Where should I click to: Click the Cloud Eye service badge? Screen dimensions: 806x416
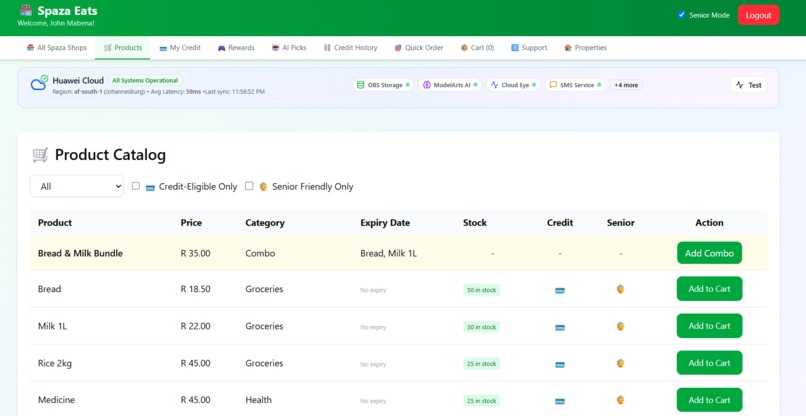[513, 85]
